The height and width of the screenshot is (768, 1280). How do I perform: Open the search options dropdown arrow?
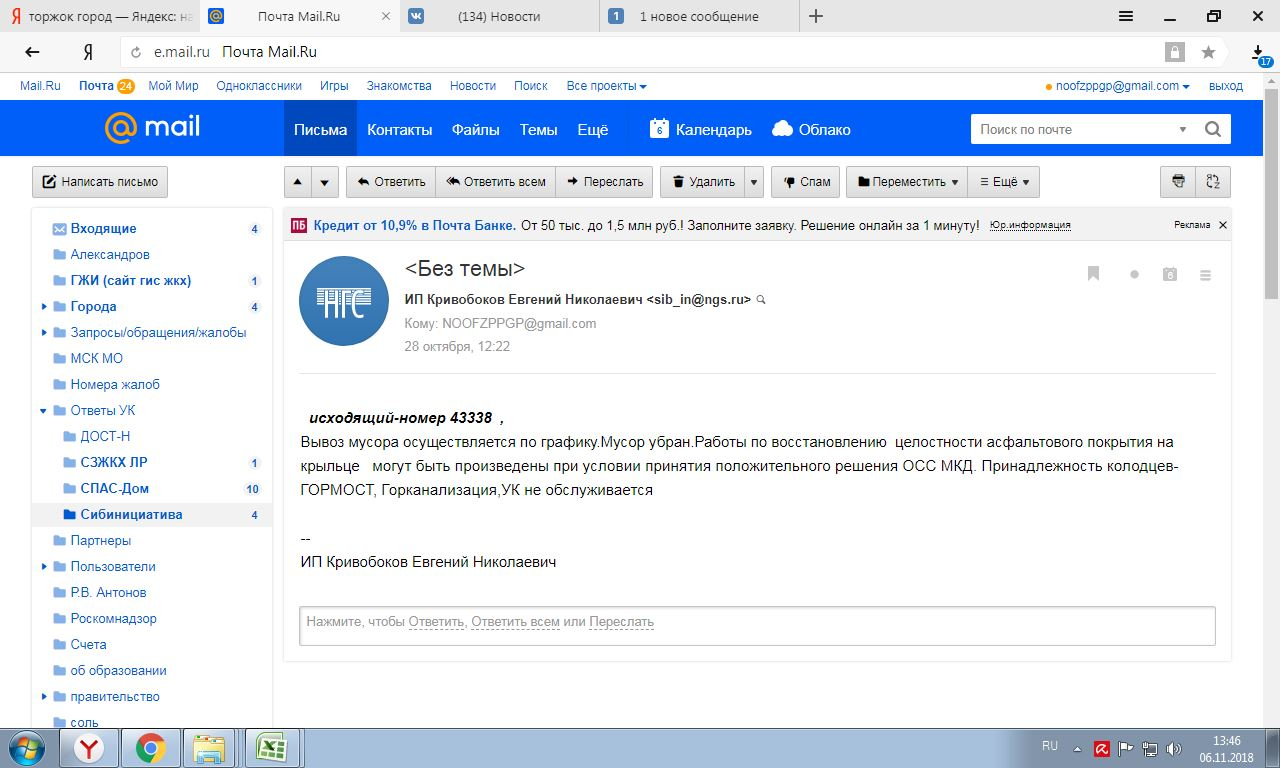1183,130
